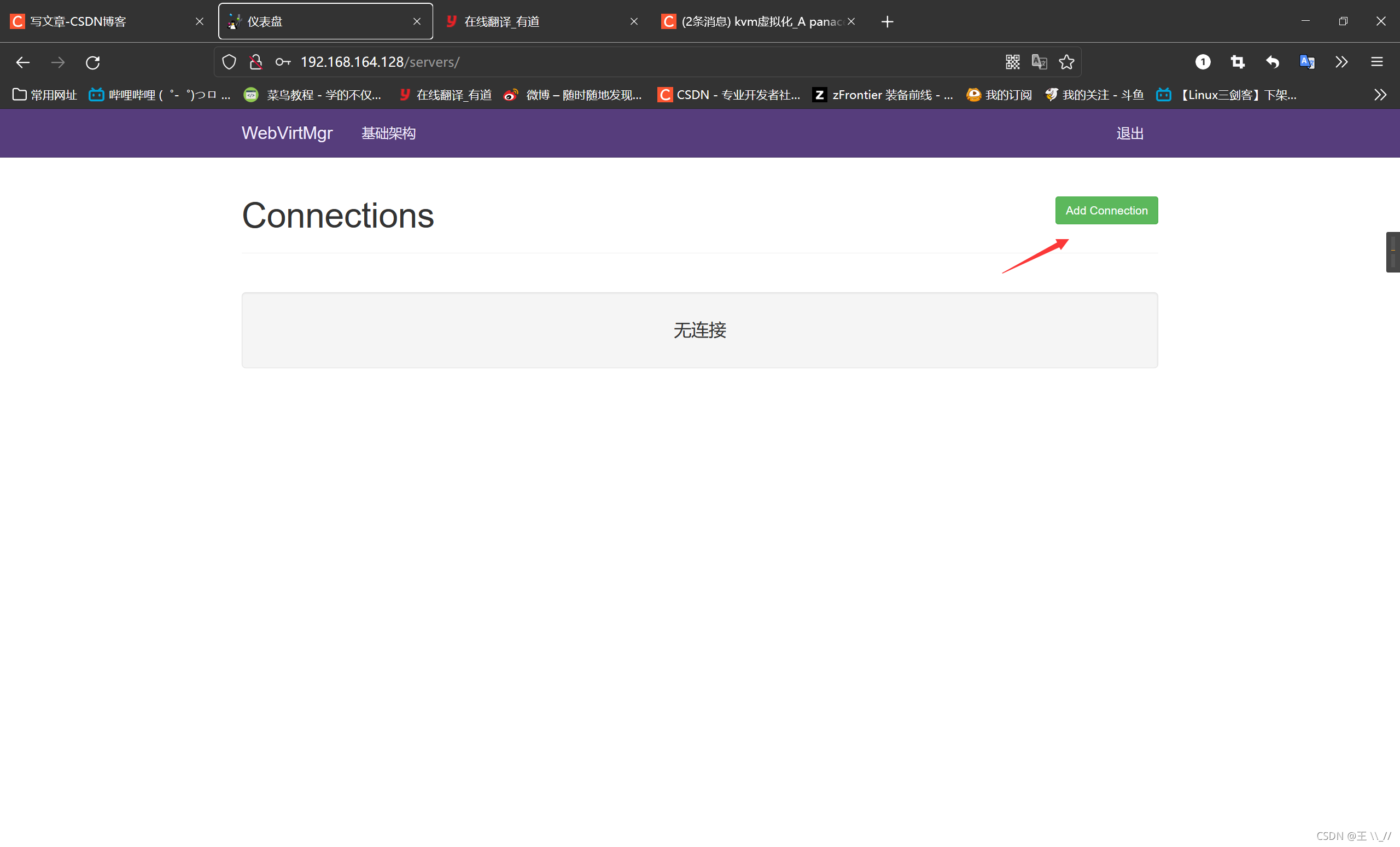The height and width of the screenshot is (847, 1400).
Task: Click the 无连接 empty connections area
Action: 700,330
